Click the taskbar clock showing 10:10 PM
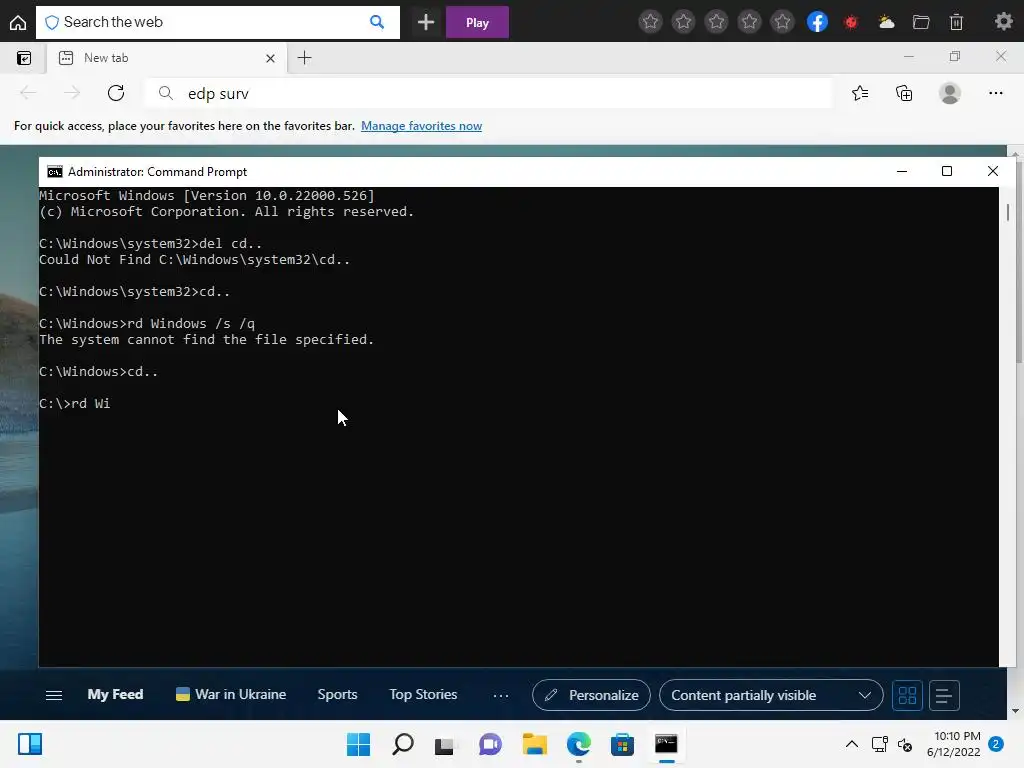This screenshot has width=1024, height=768. 953,744
